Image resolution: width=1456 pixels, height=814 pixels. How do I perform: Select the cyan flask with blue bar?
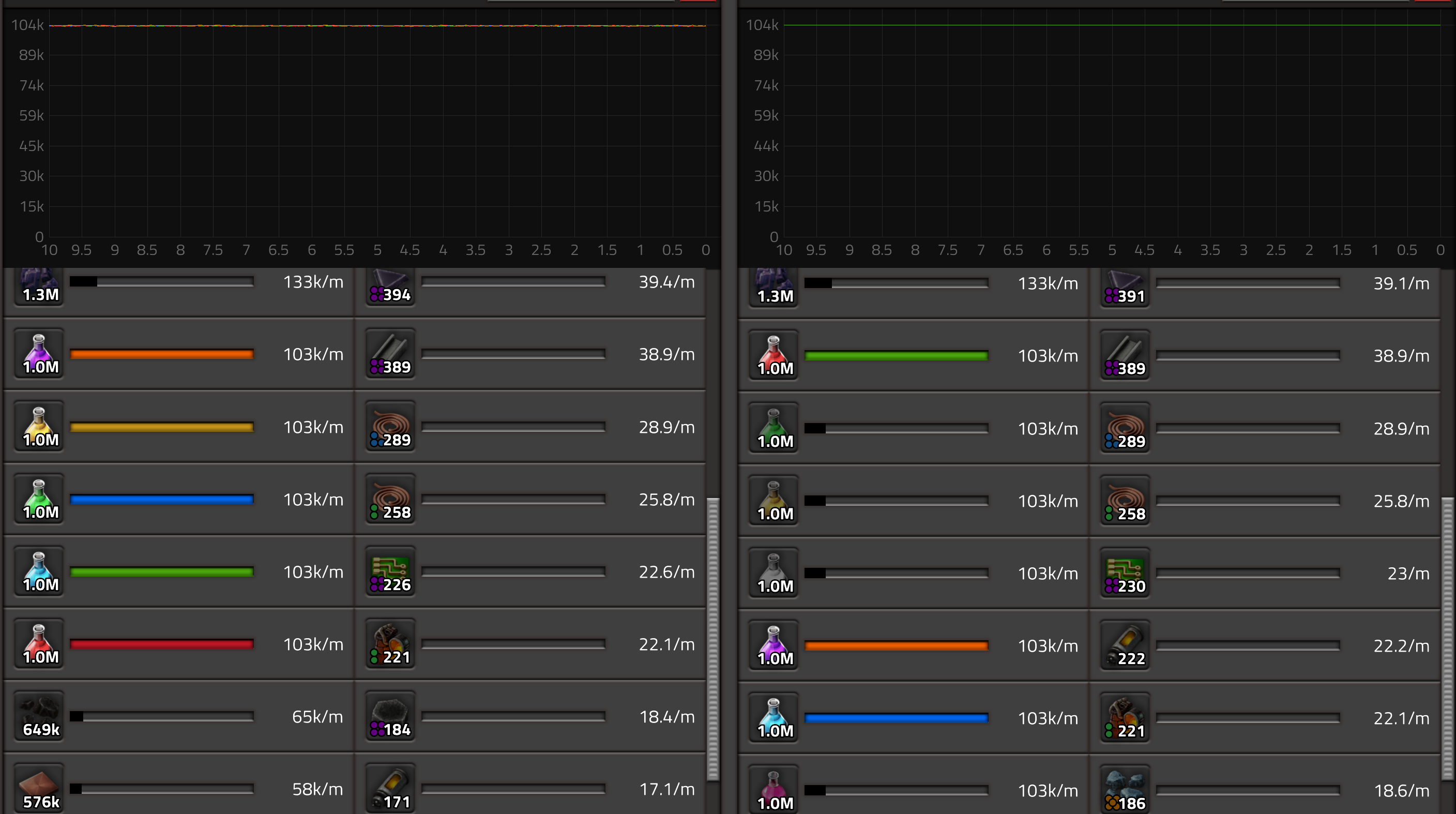(x=774, y=717)
